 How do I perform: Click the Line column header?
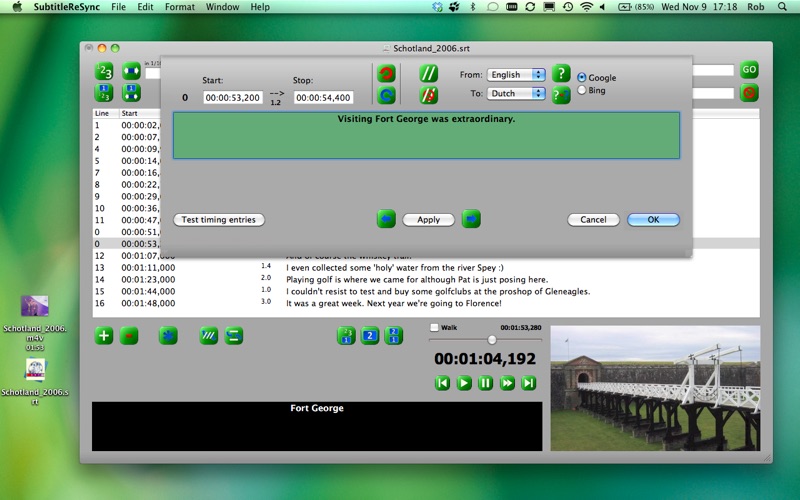[106, 113]
